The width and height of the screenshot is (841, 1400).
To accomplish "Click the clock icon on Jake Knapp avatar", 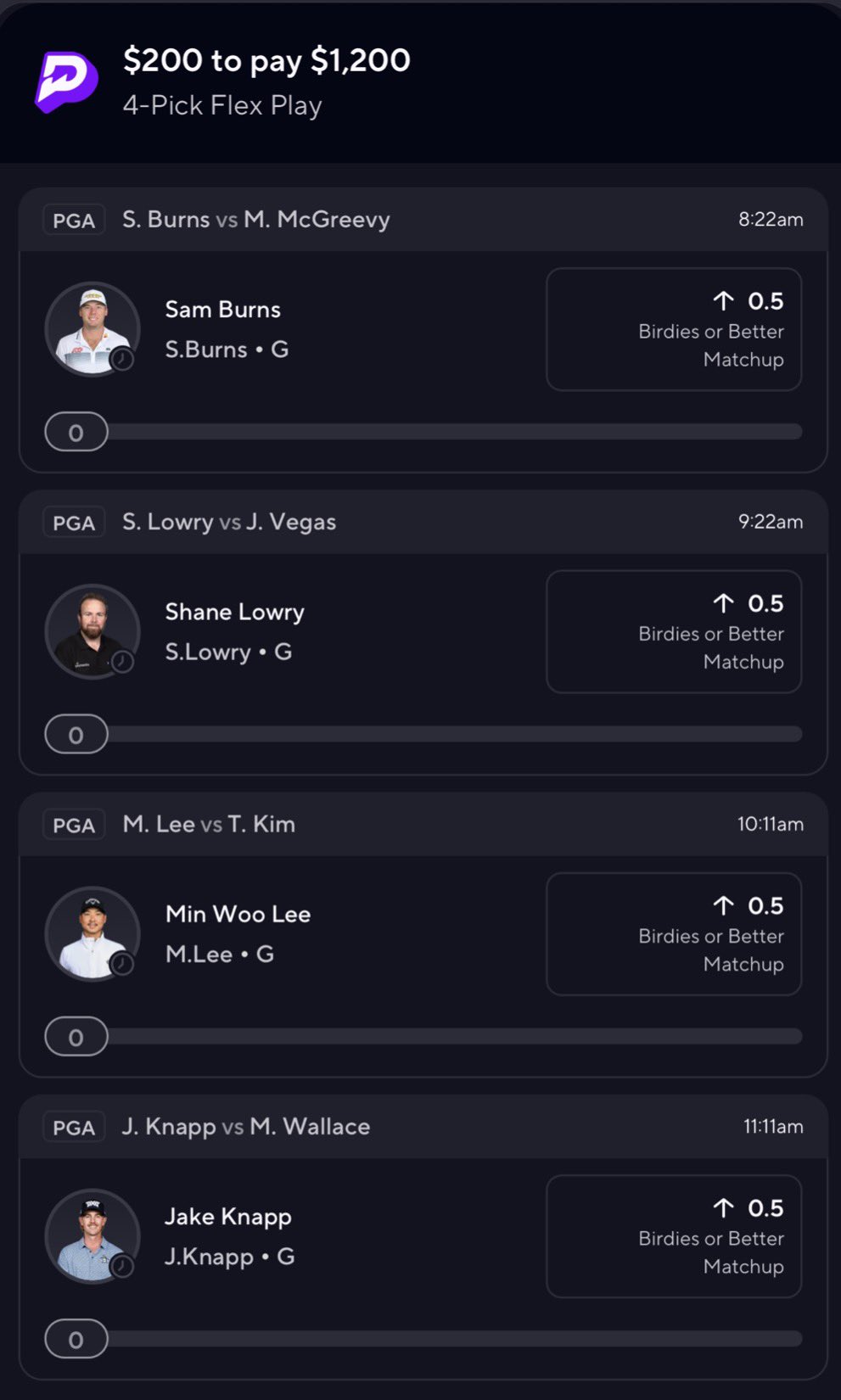I will 123,1266.
